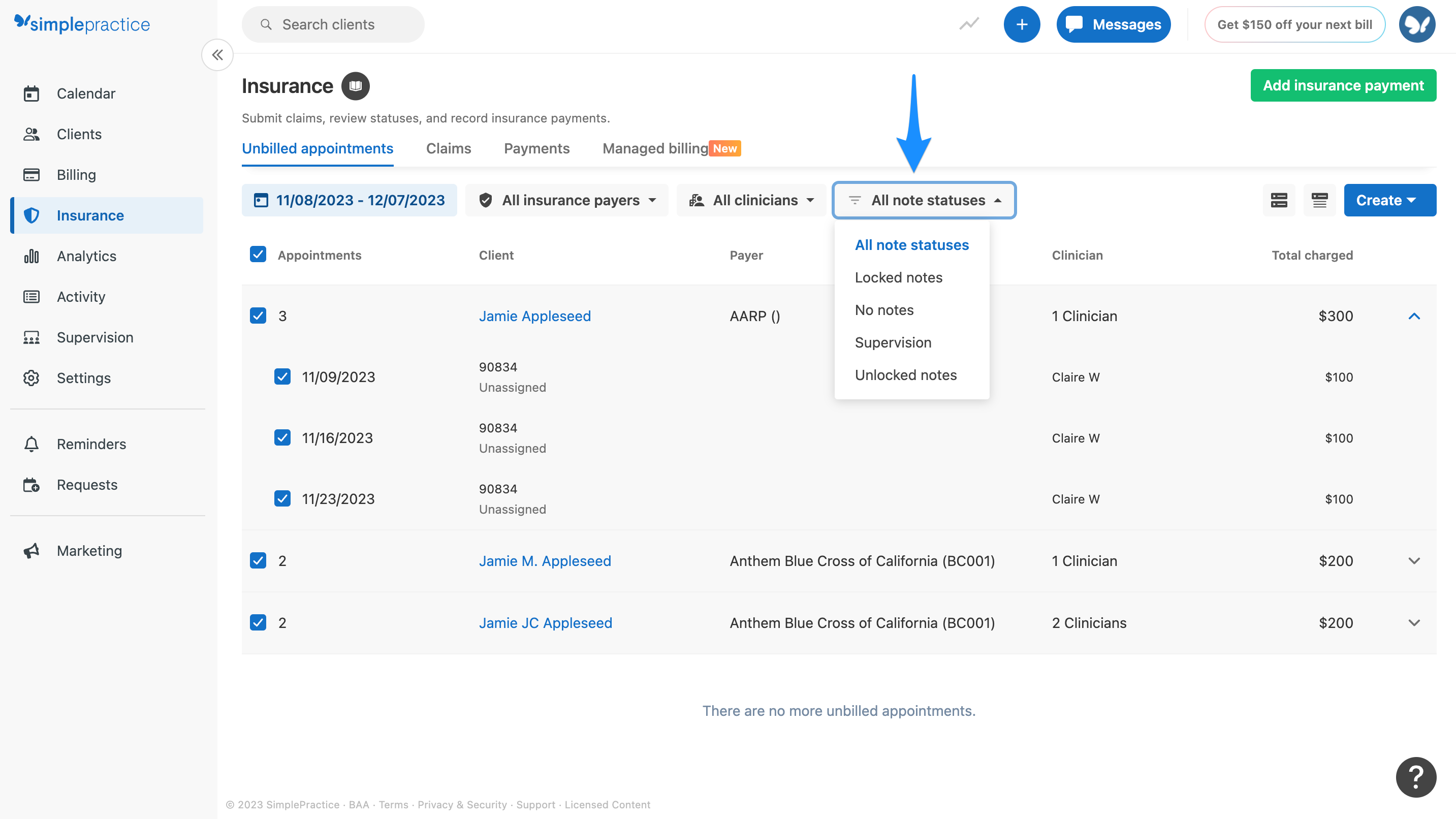1456x819 pixels.
Task: Uncheck the Jamie JC Appleseed row checkbox
Action: point(258,623)
